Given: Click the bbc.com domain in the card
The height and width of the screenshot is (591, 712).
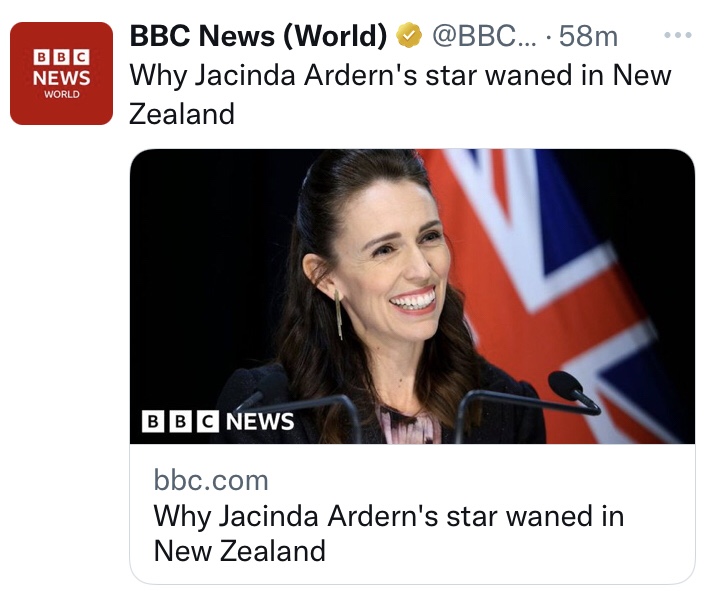Looking at the screenshot, I should [211, 480].
